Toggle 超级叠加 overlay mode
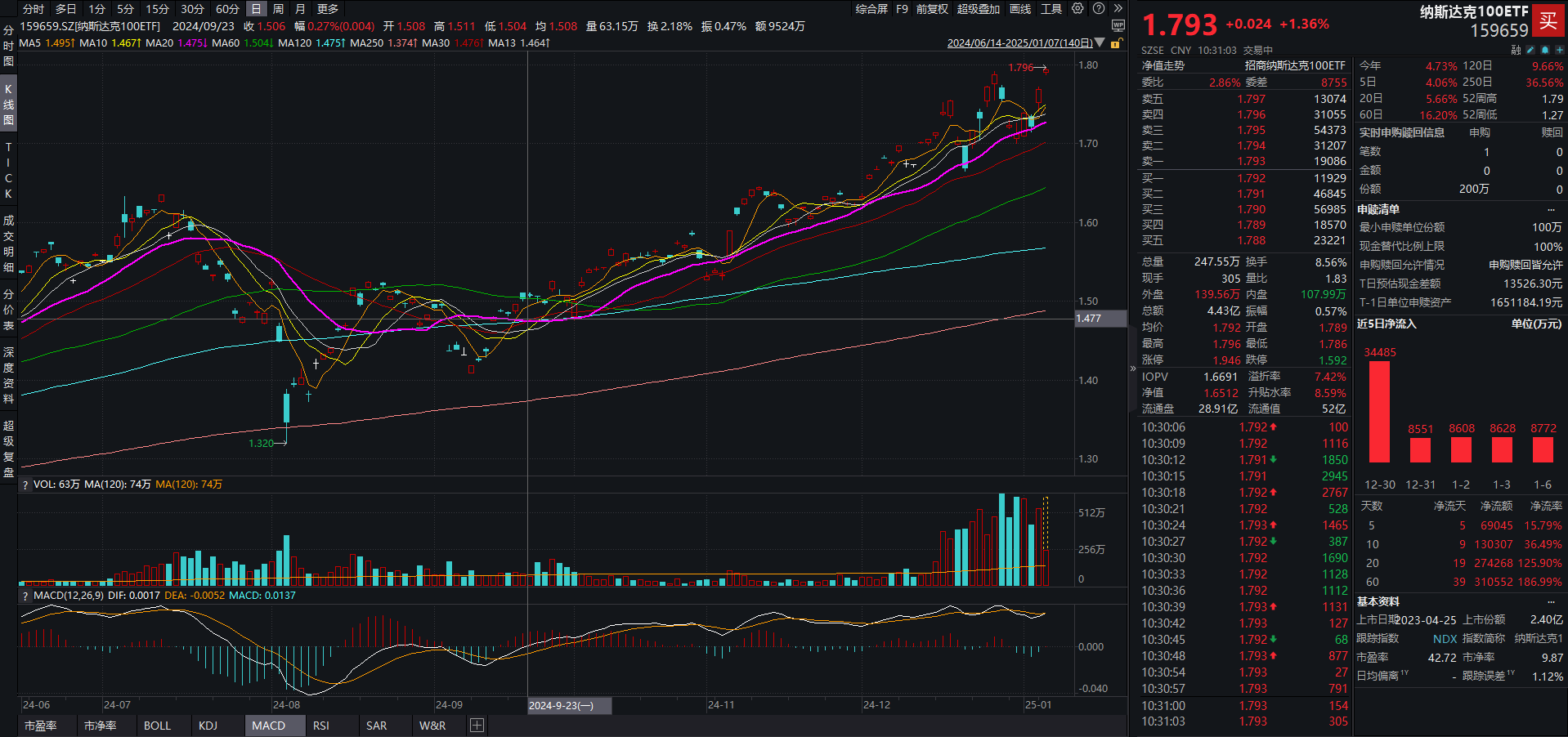 tap(978, 9)
